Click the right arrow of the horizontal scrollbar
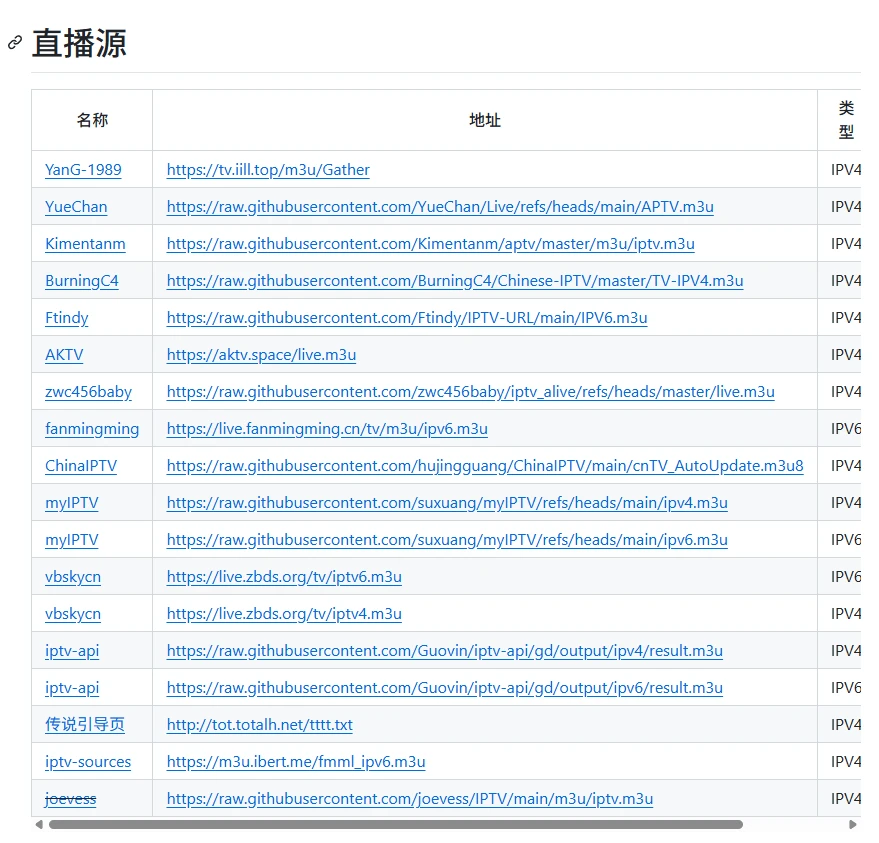879x843 pixels. [853, 825]
